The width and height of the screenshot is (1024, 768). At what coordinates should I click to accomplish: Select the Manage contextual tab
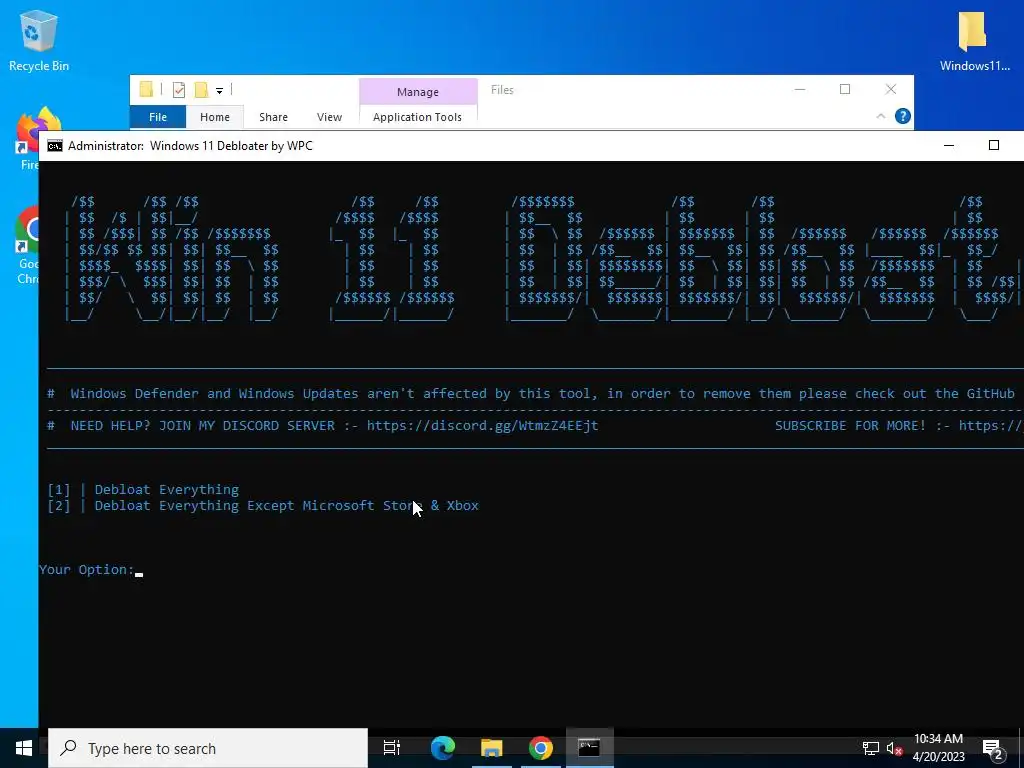[x=418, y=92]
